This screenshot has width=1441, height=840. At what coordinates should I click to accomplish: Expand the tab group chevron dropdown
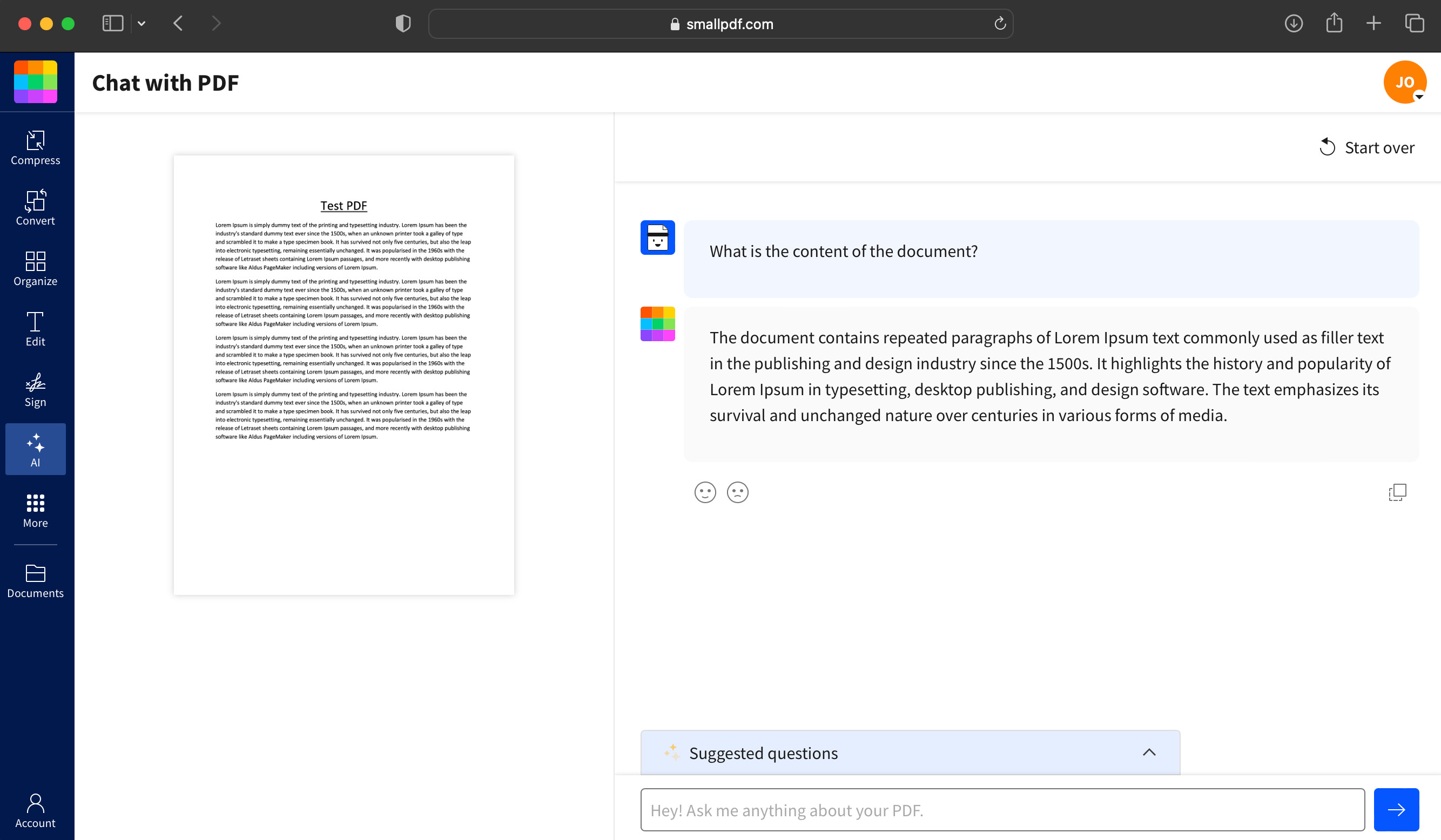coord(142,23)
